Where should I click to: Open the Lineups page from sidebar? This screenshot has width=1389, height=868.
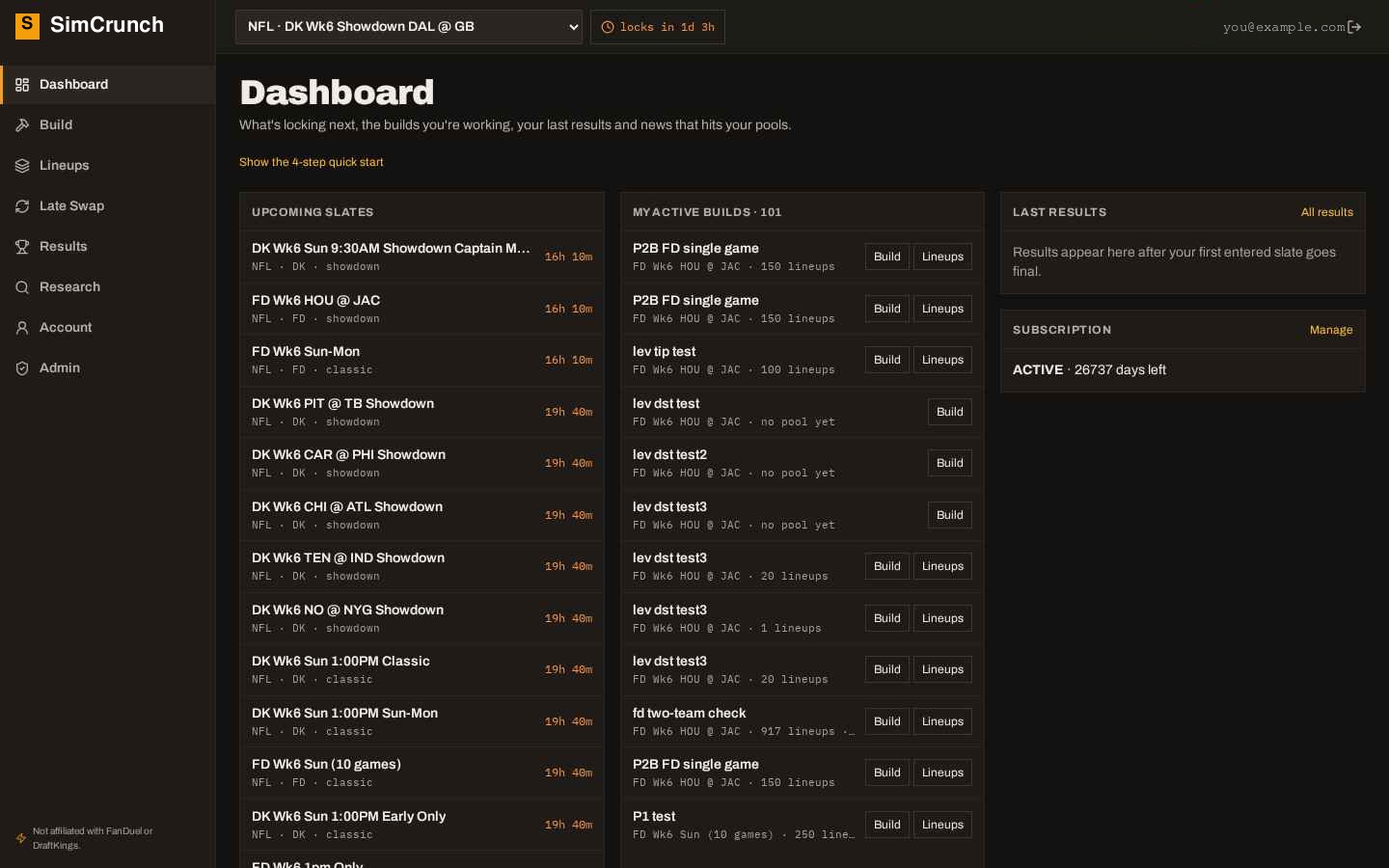coord(108,166)
